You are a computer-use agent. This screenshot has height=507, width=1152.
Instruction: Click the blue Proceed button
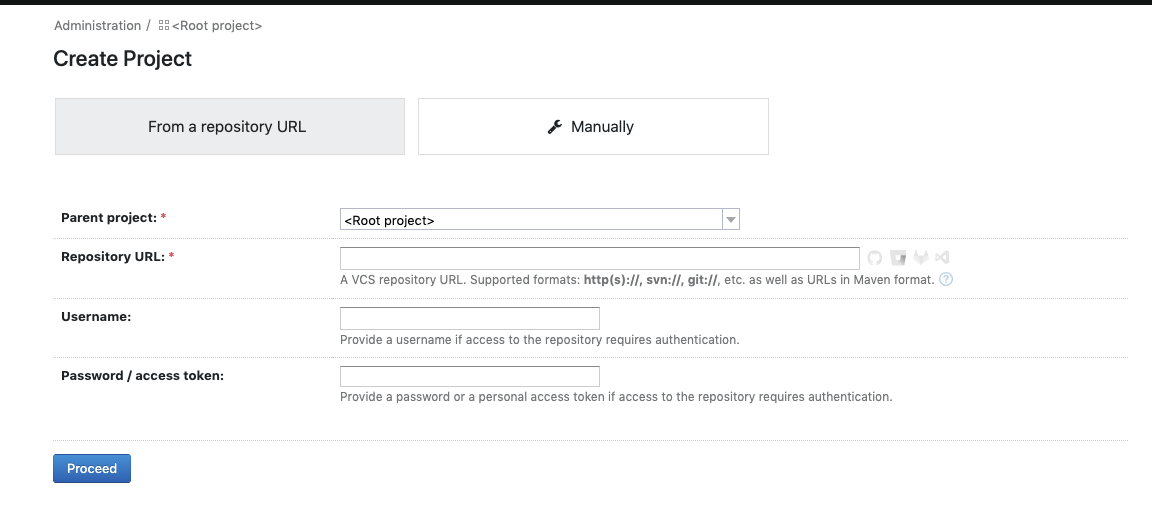point(92,469)
